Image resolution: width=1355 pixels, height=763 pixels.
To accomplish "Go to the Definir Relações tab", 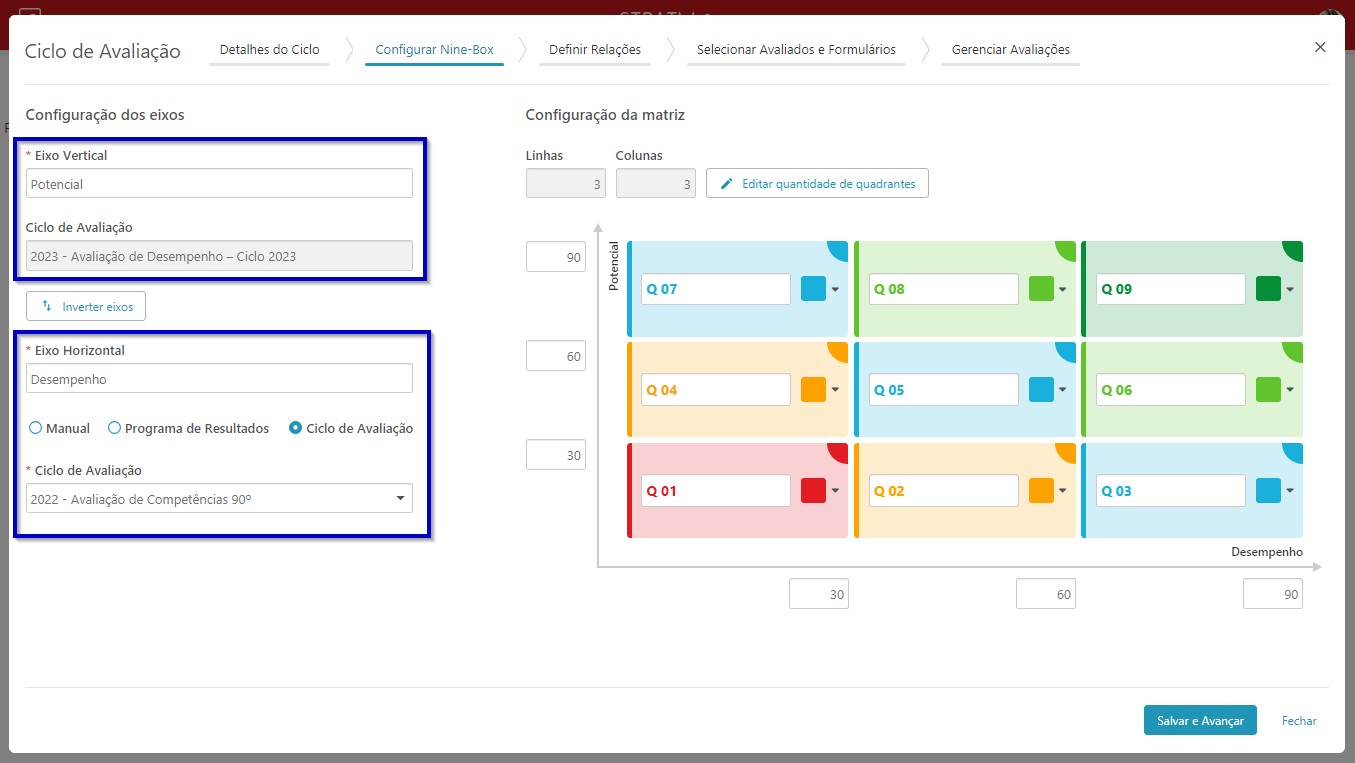I will click(x=595, y=50).
